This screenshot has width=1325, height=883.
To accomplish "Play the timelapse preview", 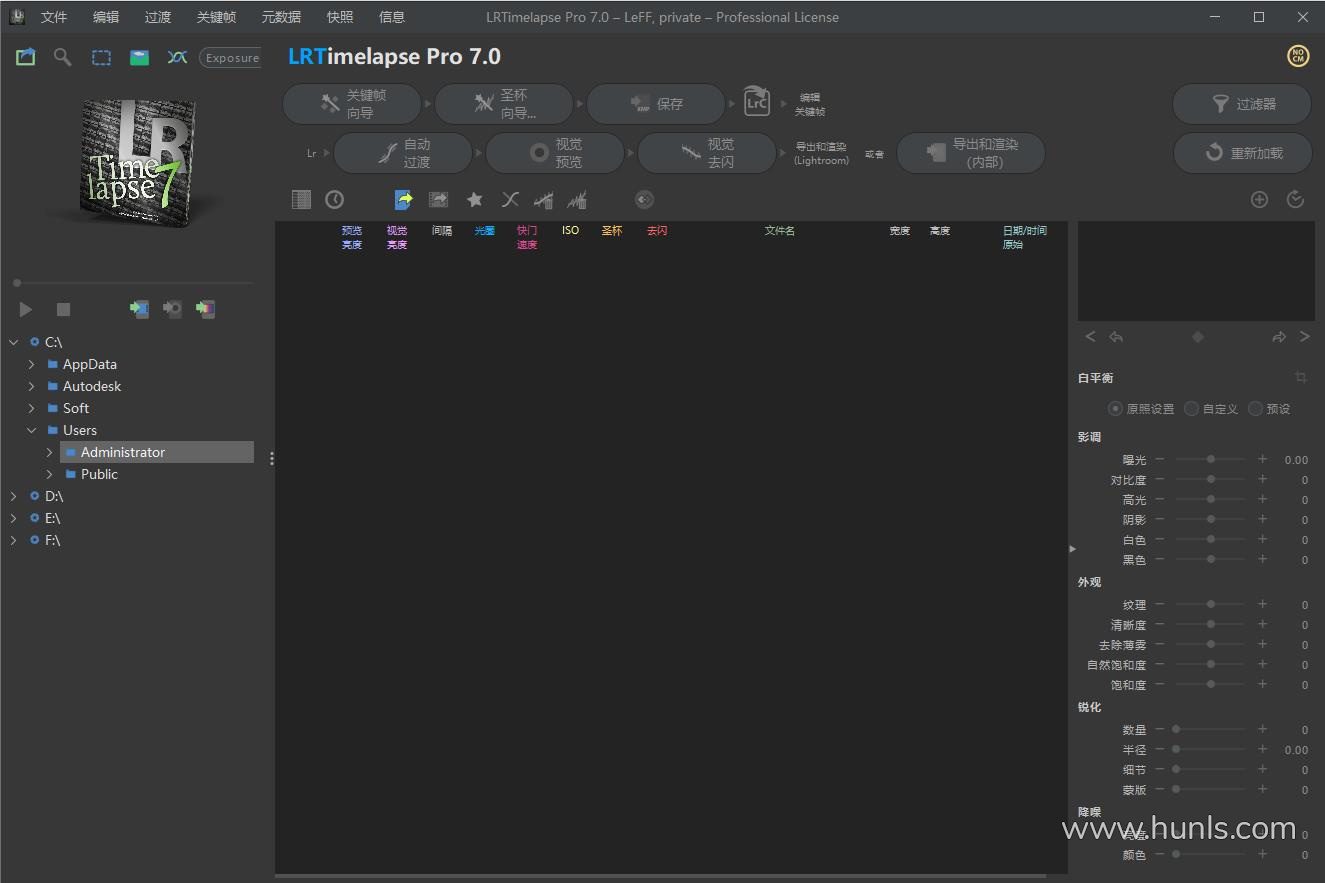I will click(x=26, y=310).
